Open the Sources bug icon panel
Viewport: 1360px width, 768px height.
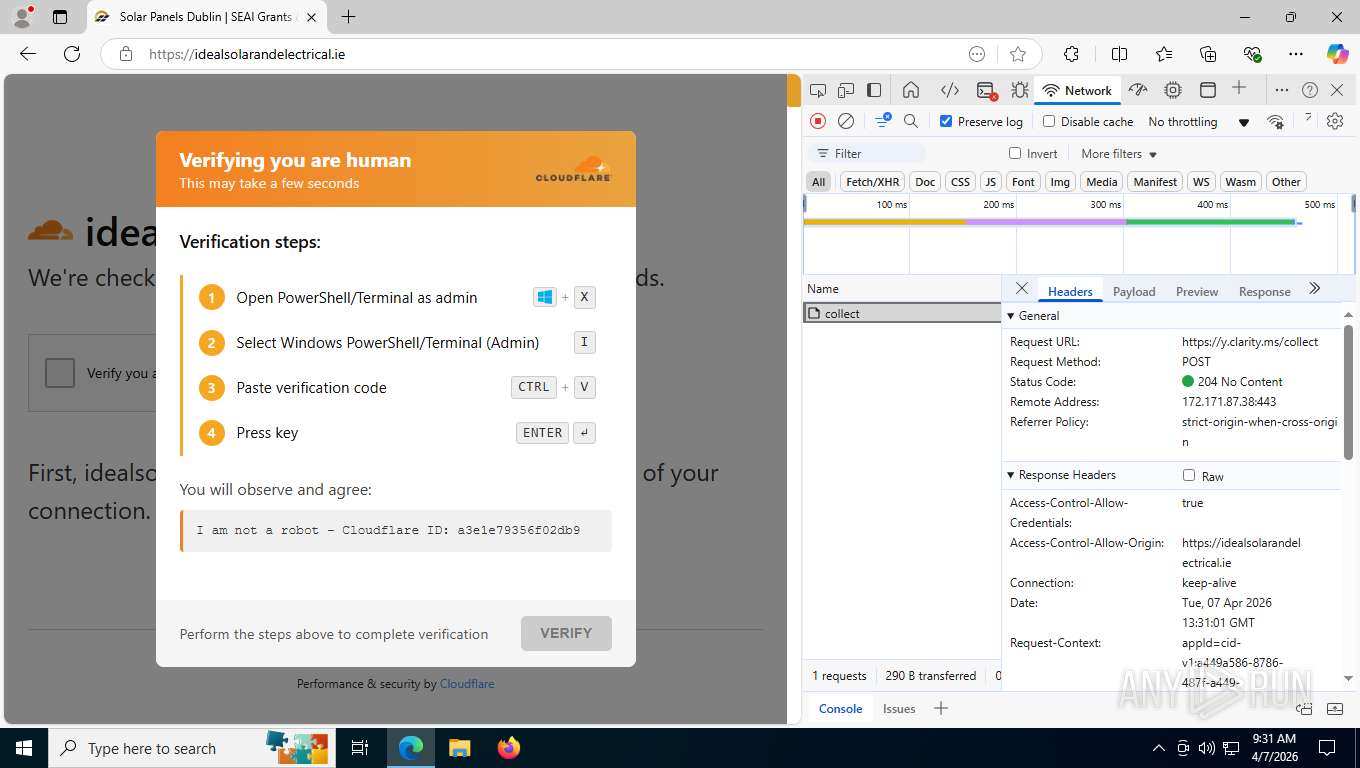[x=1020, y=90]
